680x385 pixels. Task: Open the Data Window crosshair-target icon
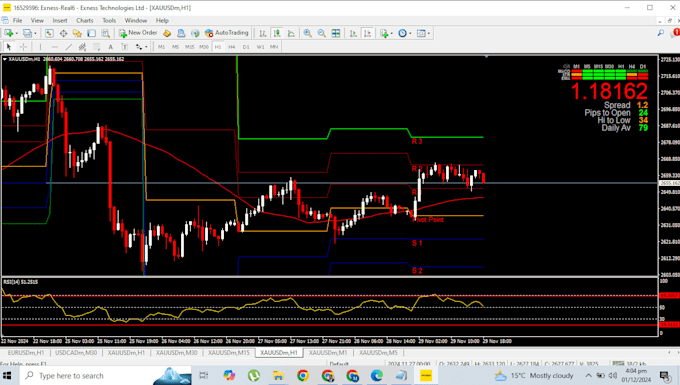click(x=63, y=33)
